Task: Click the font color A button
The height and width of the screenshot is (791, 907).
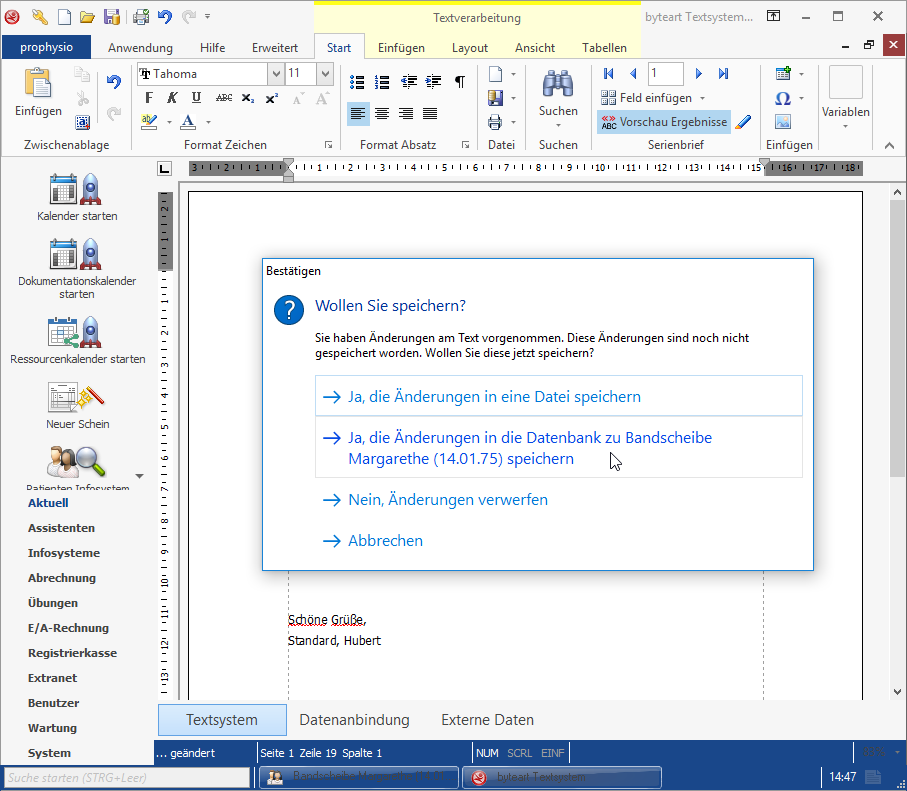Action: tap(187, 122)
